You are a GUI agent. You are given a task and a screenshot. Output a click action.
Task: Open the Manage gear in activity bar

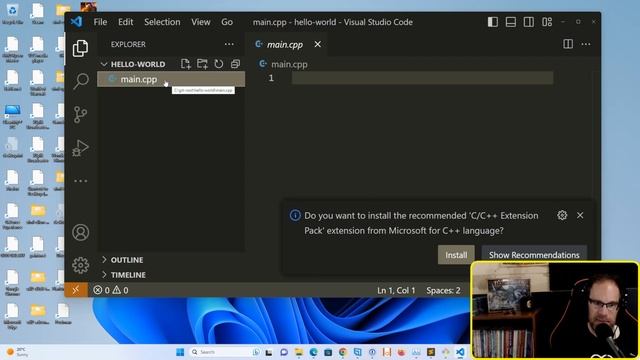[x=80, y=265]
